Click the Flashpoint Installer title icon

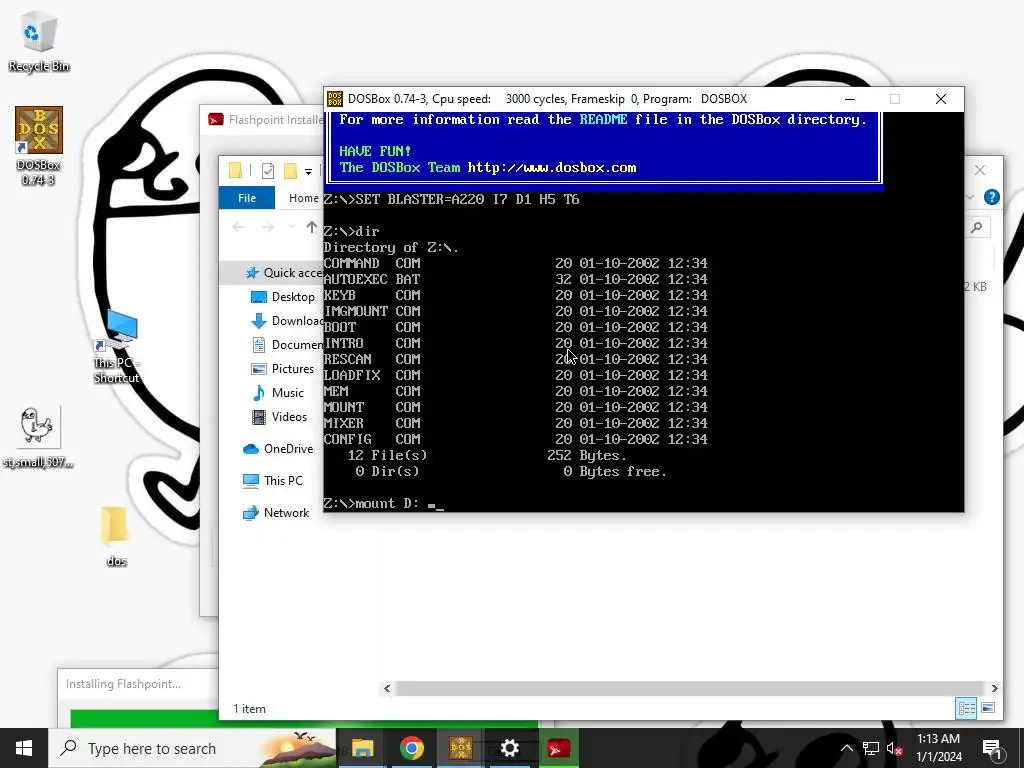(216, 120)
